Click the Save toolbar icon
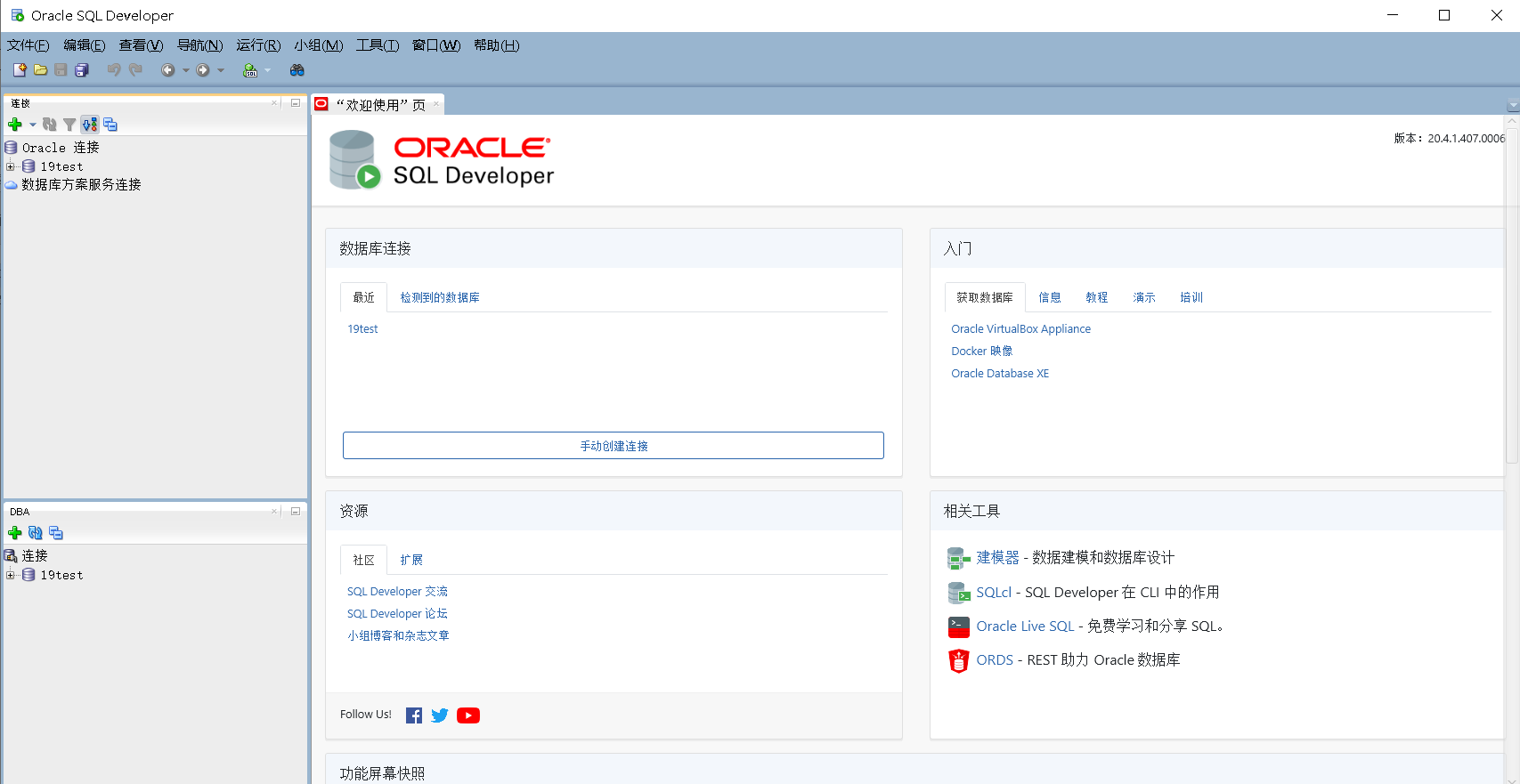The image size is (1520, 784). tap(61, 69)
